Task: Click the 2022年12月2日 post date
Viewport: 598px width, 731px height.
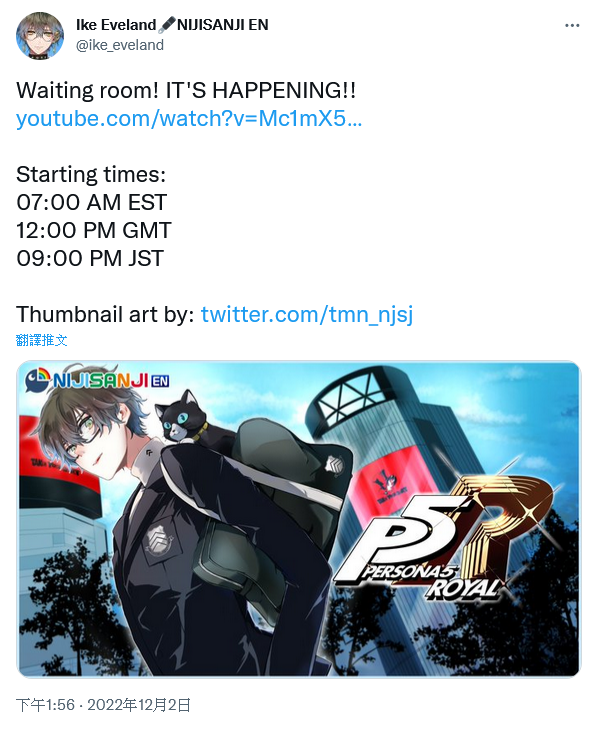Action: (139, 704)
